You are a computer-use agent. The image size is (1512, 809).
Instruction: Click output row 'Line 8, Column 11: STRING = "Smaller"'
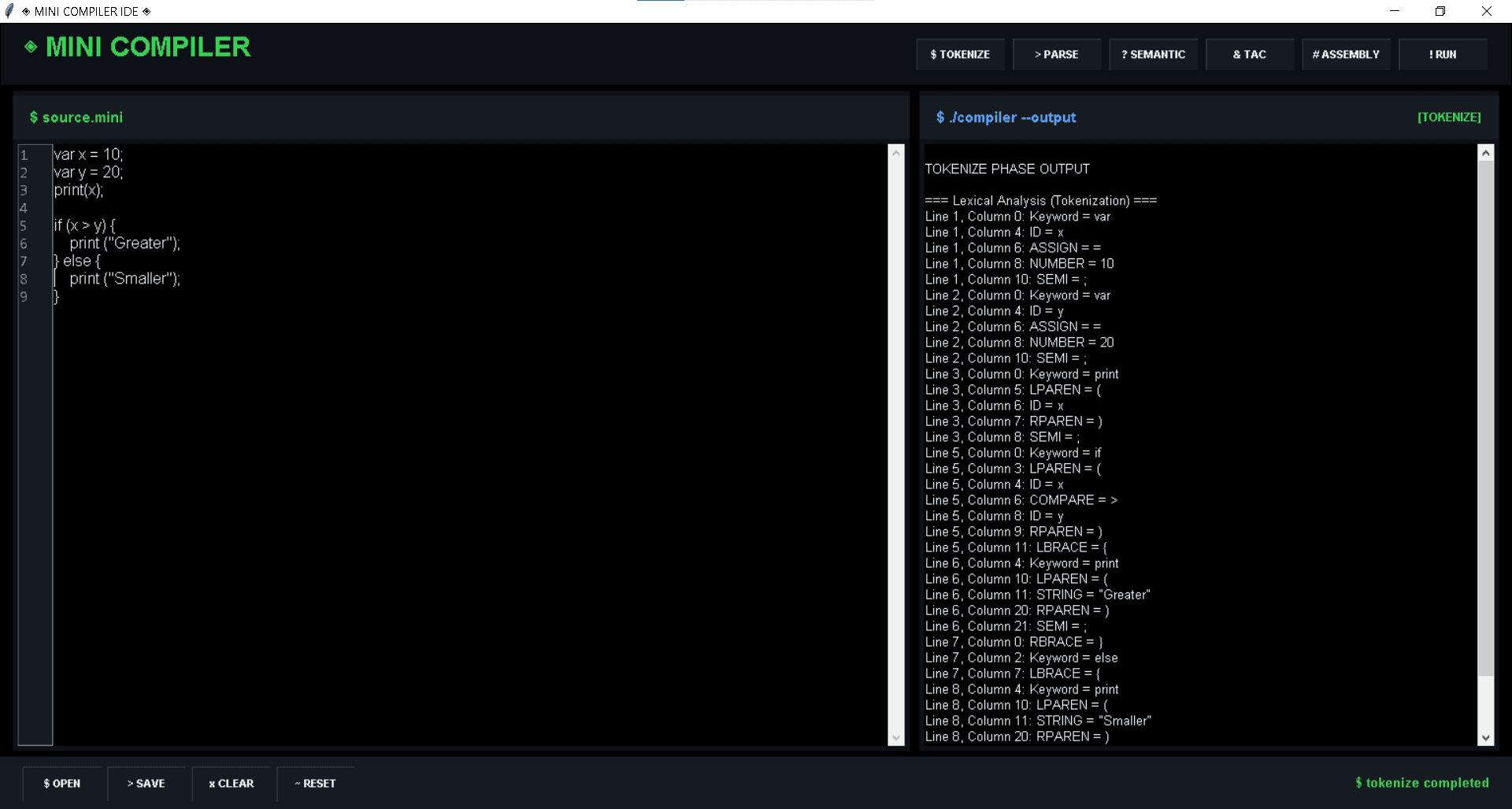pos(1038,721)
